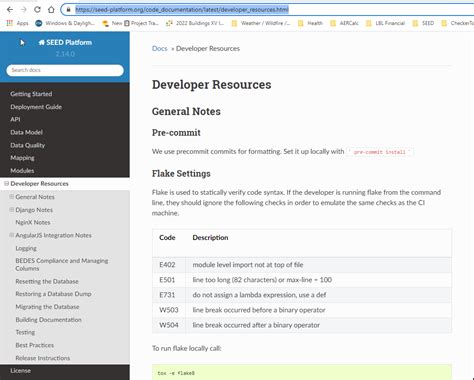Select the browser address bar URL
The image size is (474, 380).
(x=182, y=10)
